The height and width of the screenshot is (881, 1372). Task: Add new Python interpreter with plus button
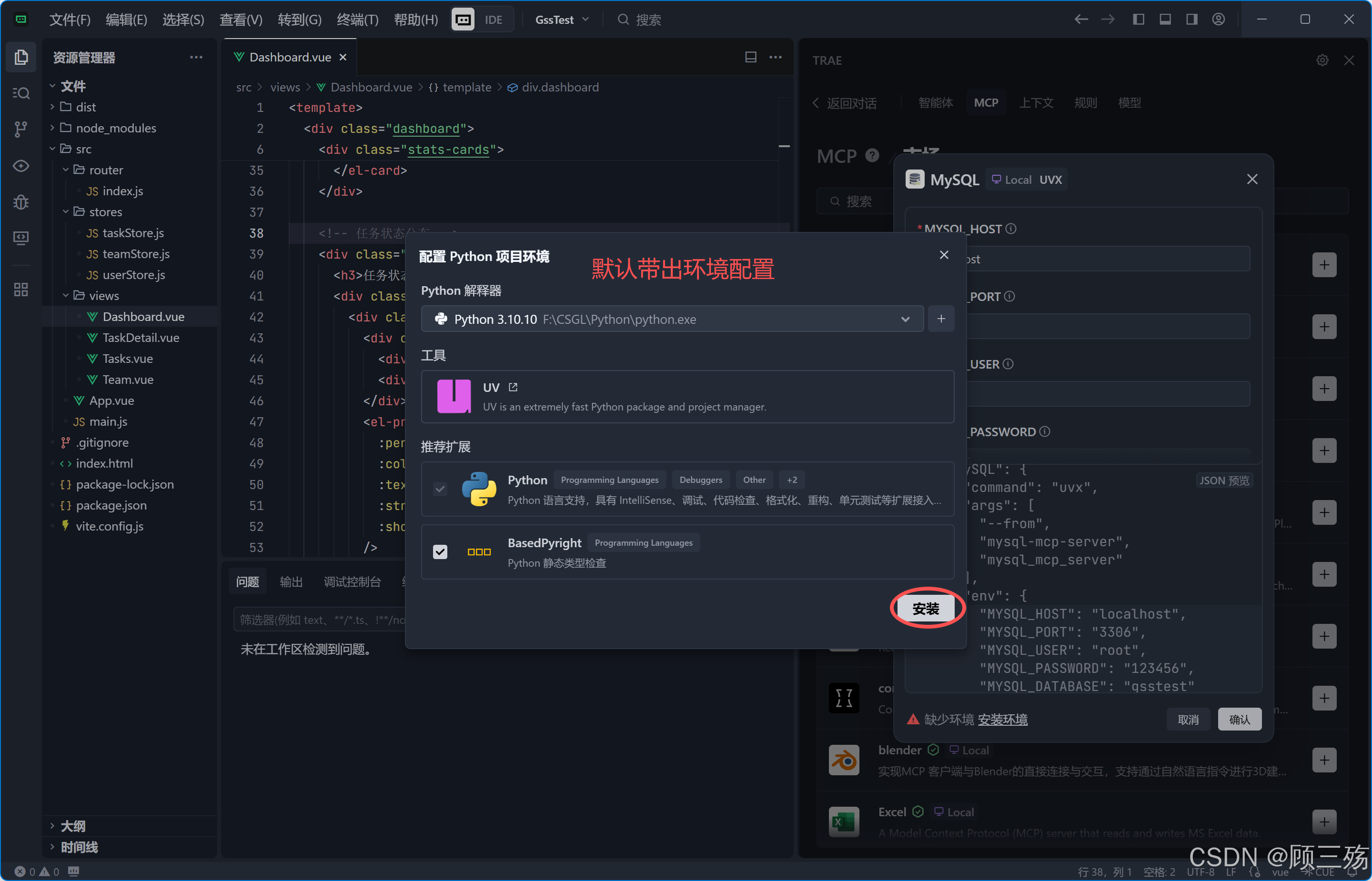pyautogui.click(x=940, y=319)
